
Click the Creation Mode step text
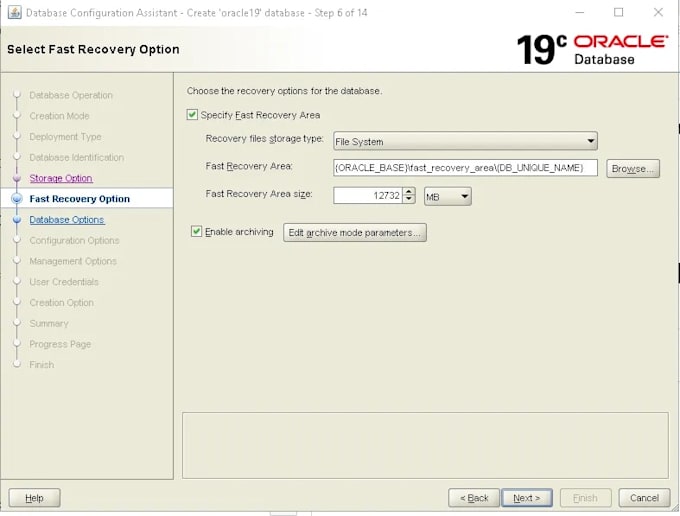click(59, 116)
